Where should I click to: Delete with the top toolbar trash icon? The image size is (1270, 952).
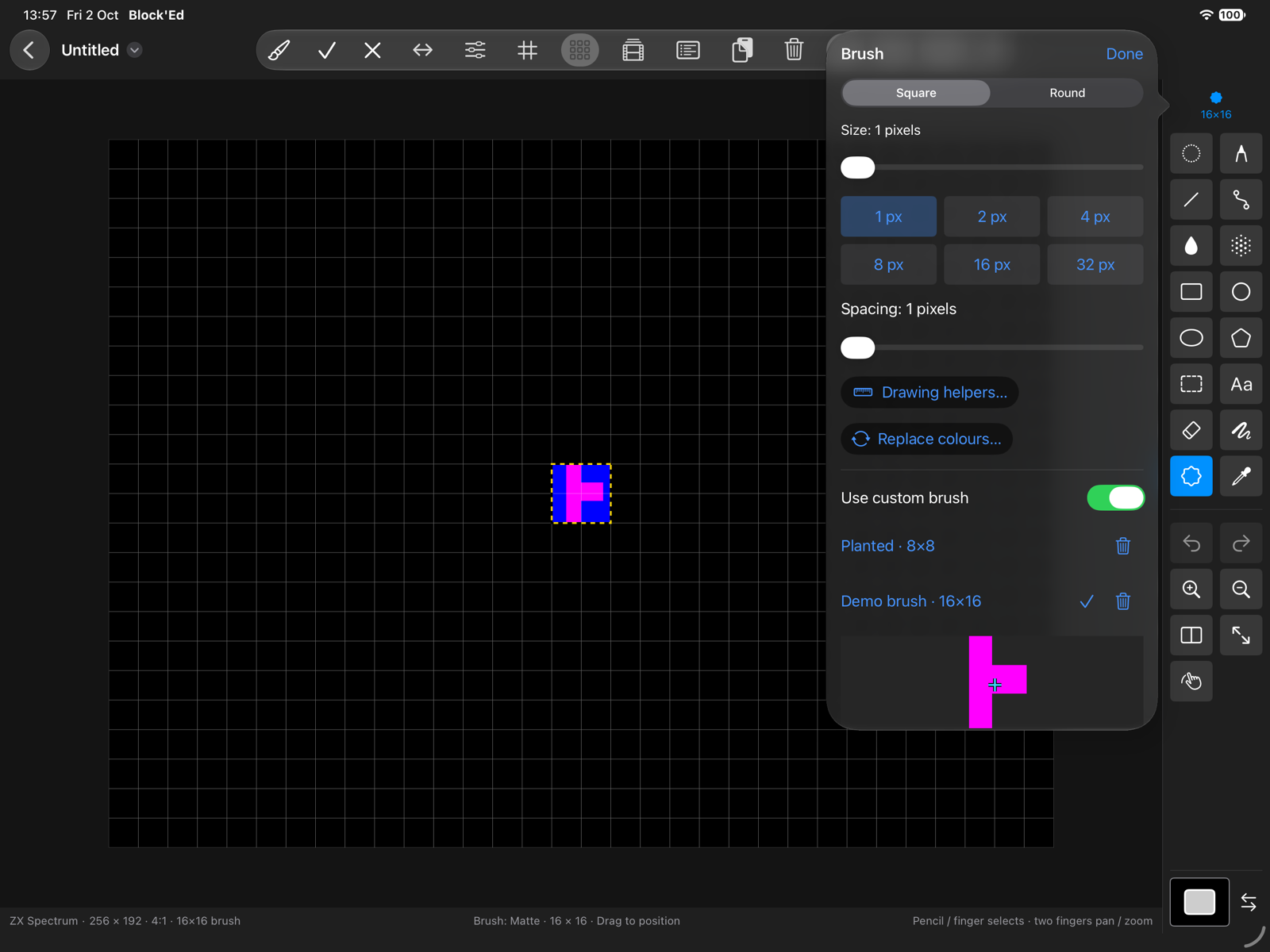click(x=794, y=50)
